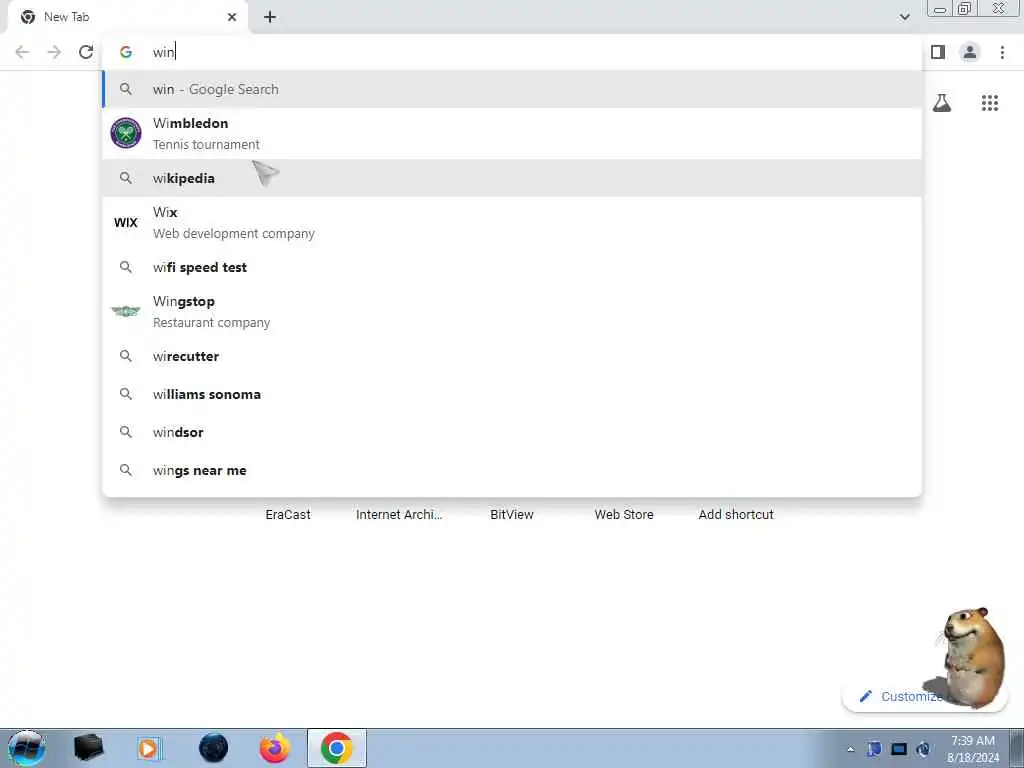The width and height of the screenshot is (1024, 768).
Task: Choose the Wimbledon tennis tournament suggestion
Action: pos(512,133)
